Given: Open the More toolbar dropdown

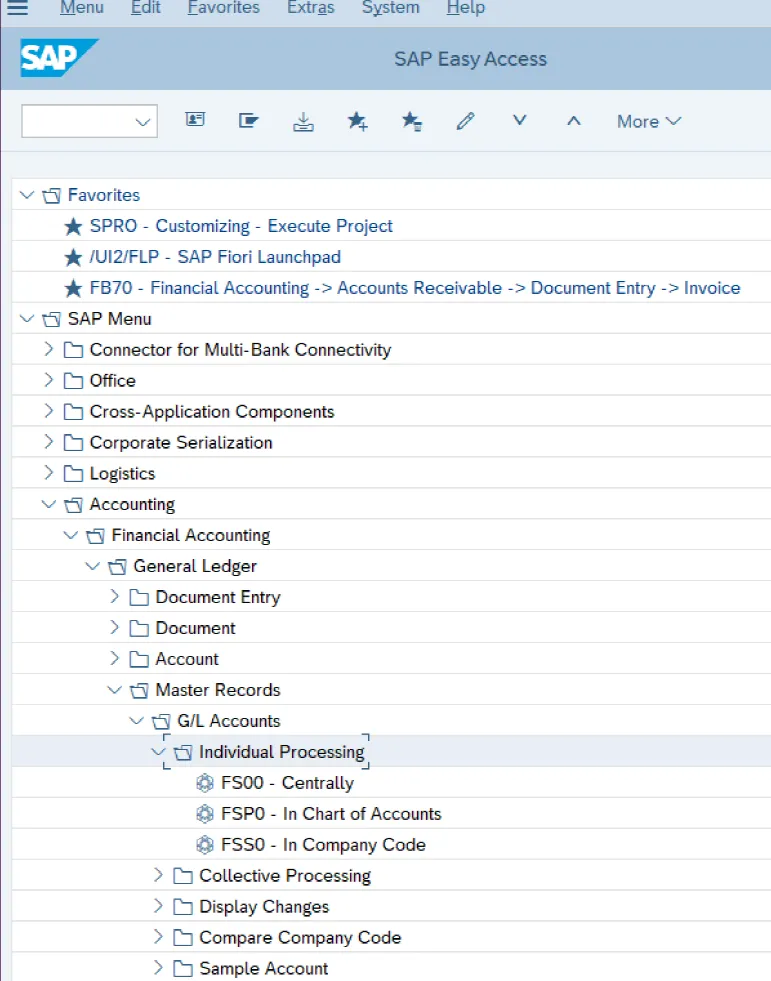Looking at the screenshot, I should [x=648, y=121].
